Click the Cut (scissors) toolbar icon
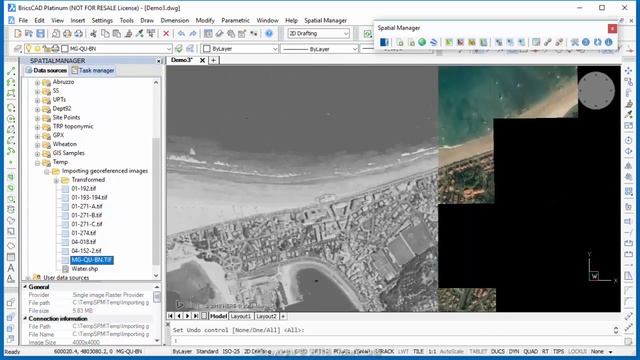 point(93,33)
